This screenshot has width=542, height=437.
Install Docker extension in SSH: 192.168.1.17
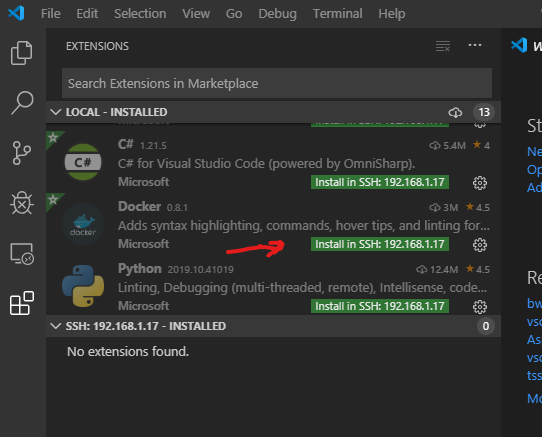[380, 244]
